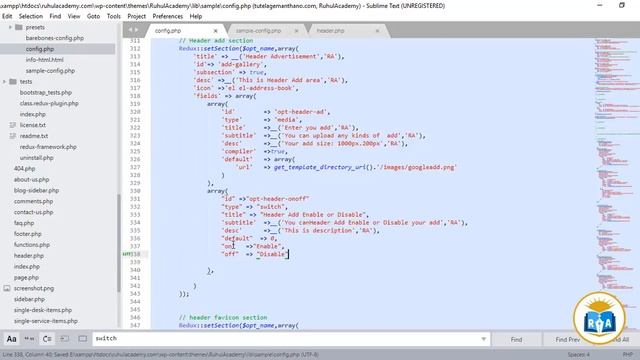Image resolution: width=640 pixels, height=360 pixels.
Task: Open the View menu
Action: (74, 16)
